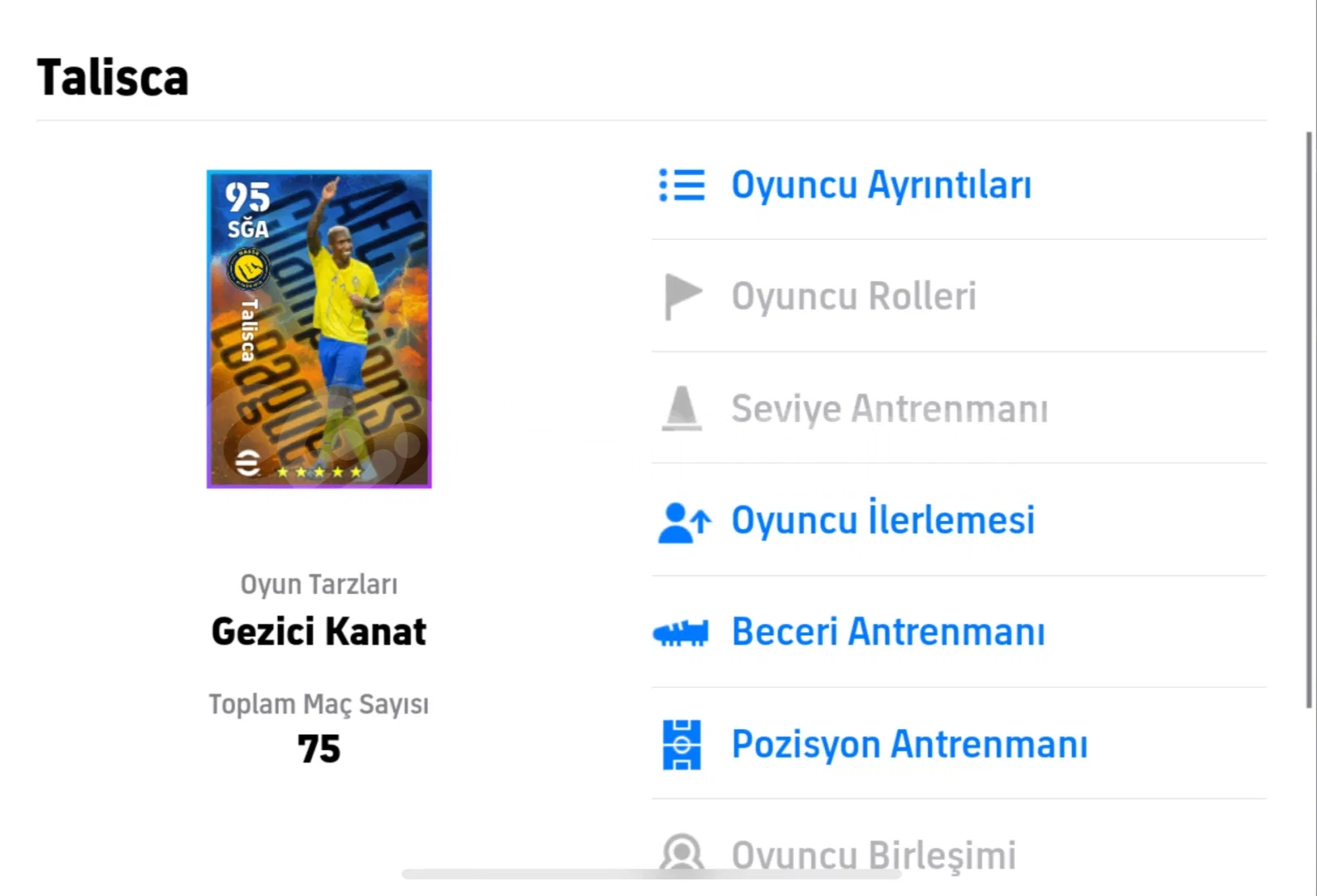
Task: Open Beceri Antrenmanı
Action: [x=888, y=632]
